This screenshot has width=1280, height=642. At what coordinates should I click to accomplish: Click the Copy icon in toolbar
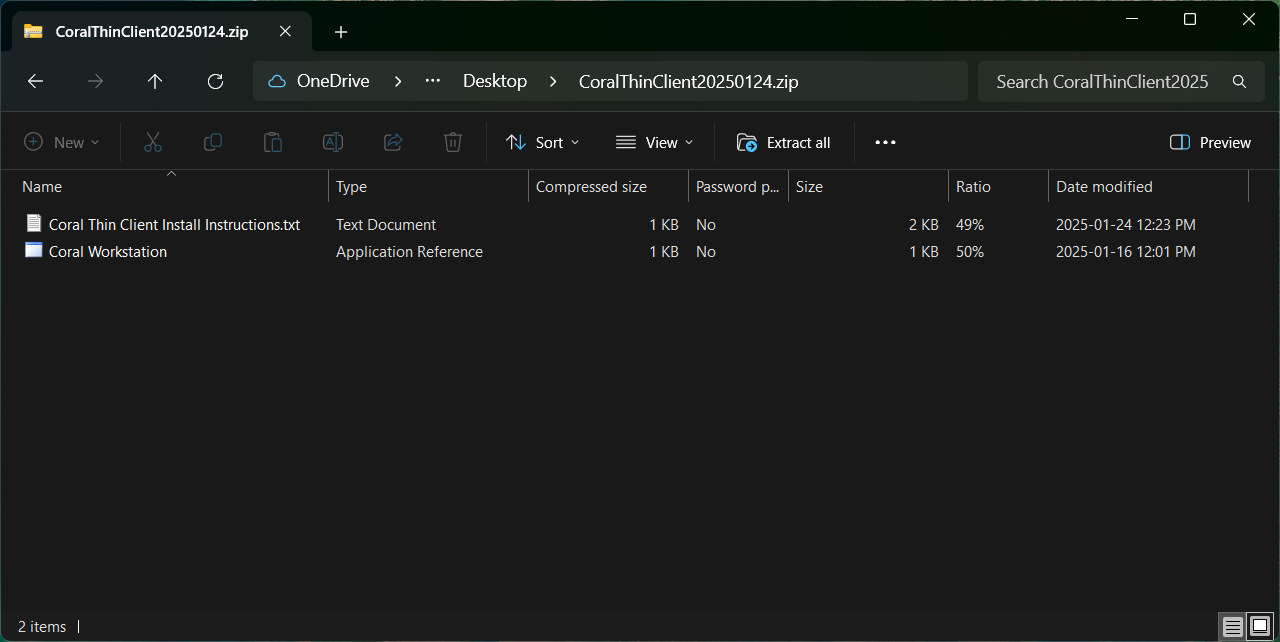tap(213, 143)
